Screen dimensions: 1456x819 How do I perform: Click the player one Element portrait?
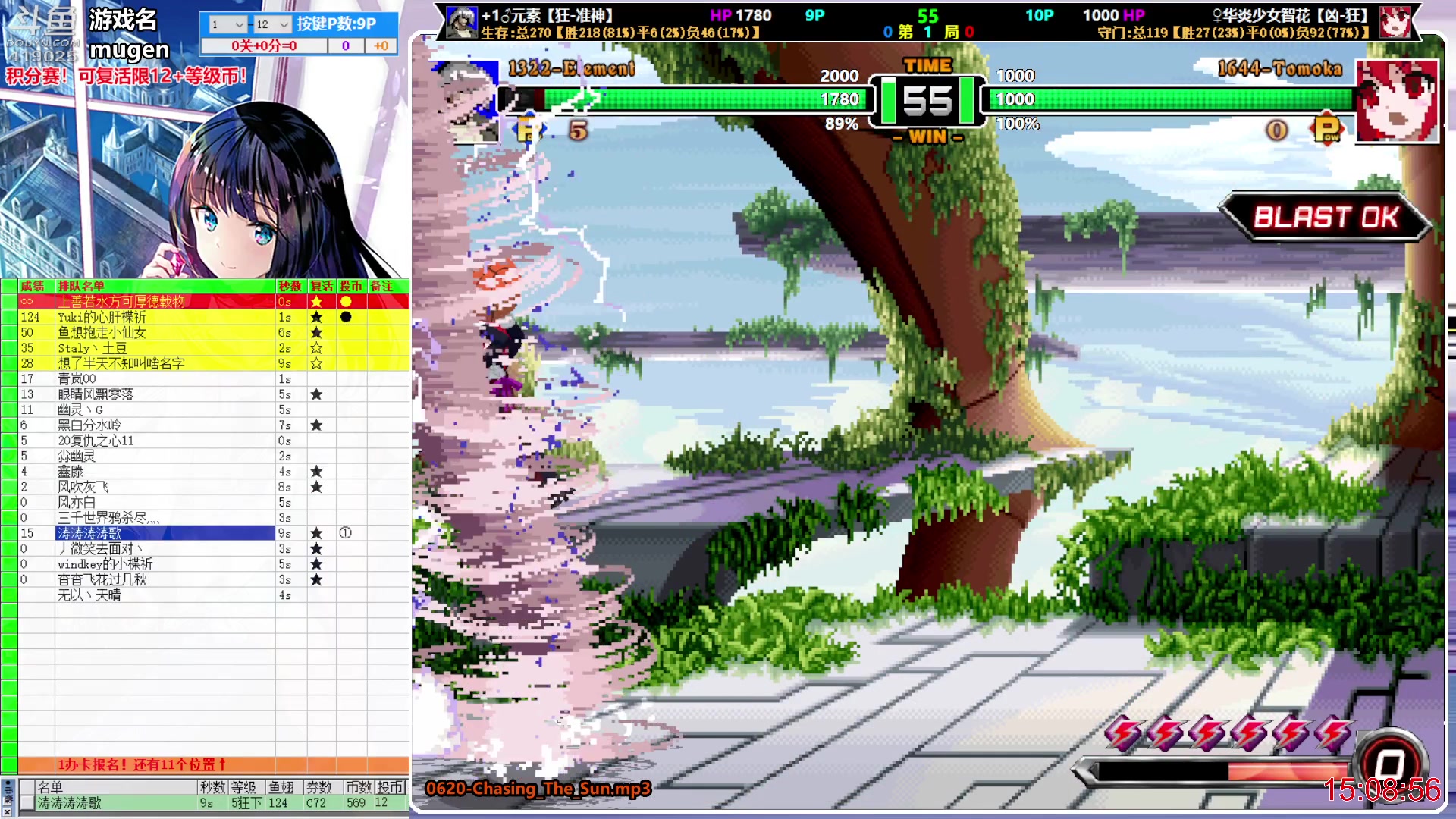pyautogui.click(x=468, y=101)
